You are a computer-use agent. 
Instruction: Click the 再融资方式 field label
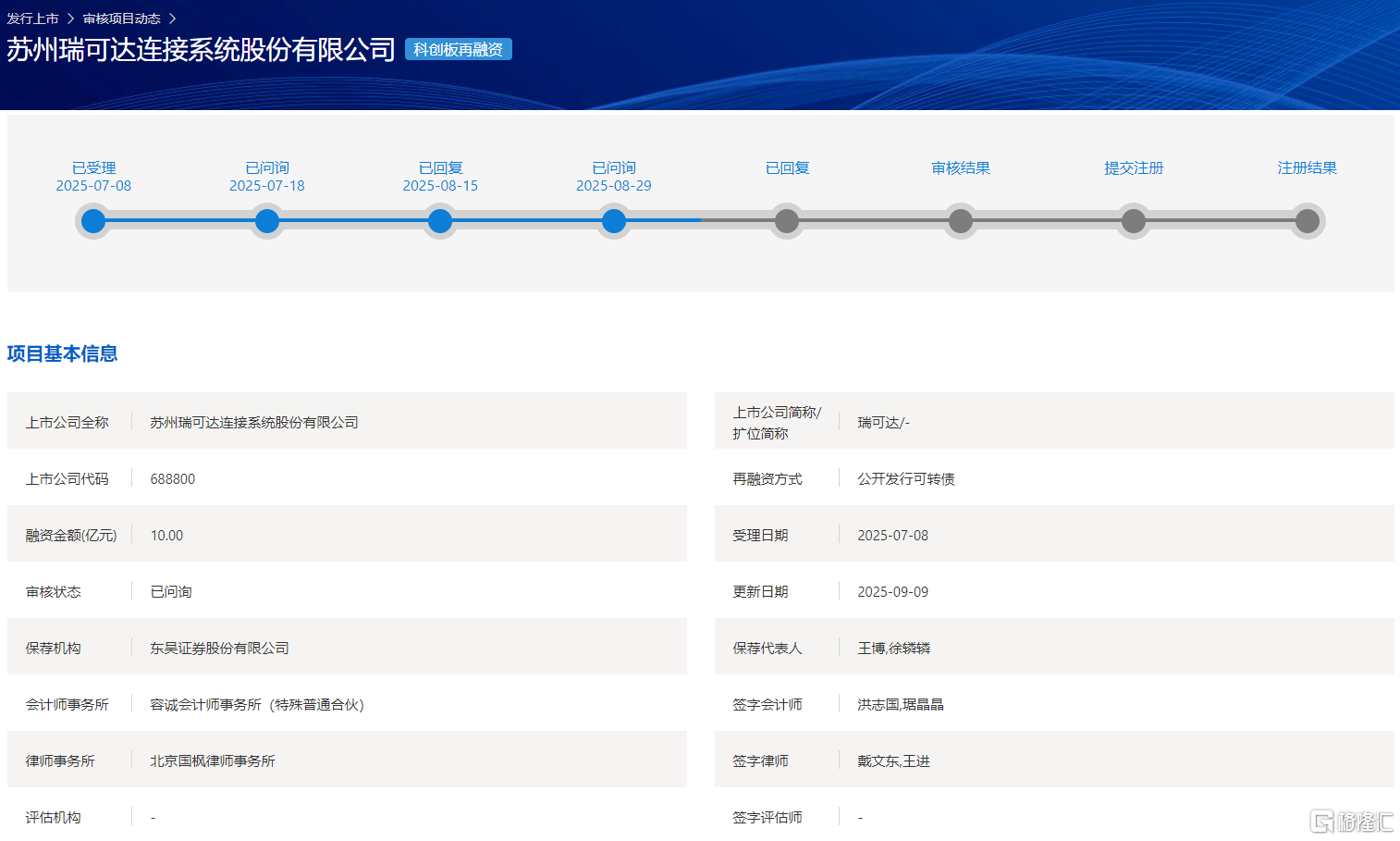[768, 478]
